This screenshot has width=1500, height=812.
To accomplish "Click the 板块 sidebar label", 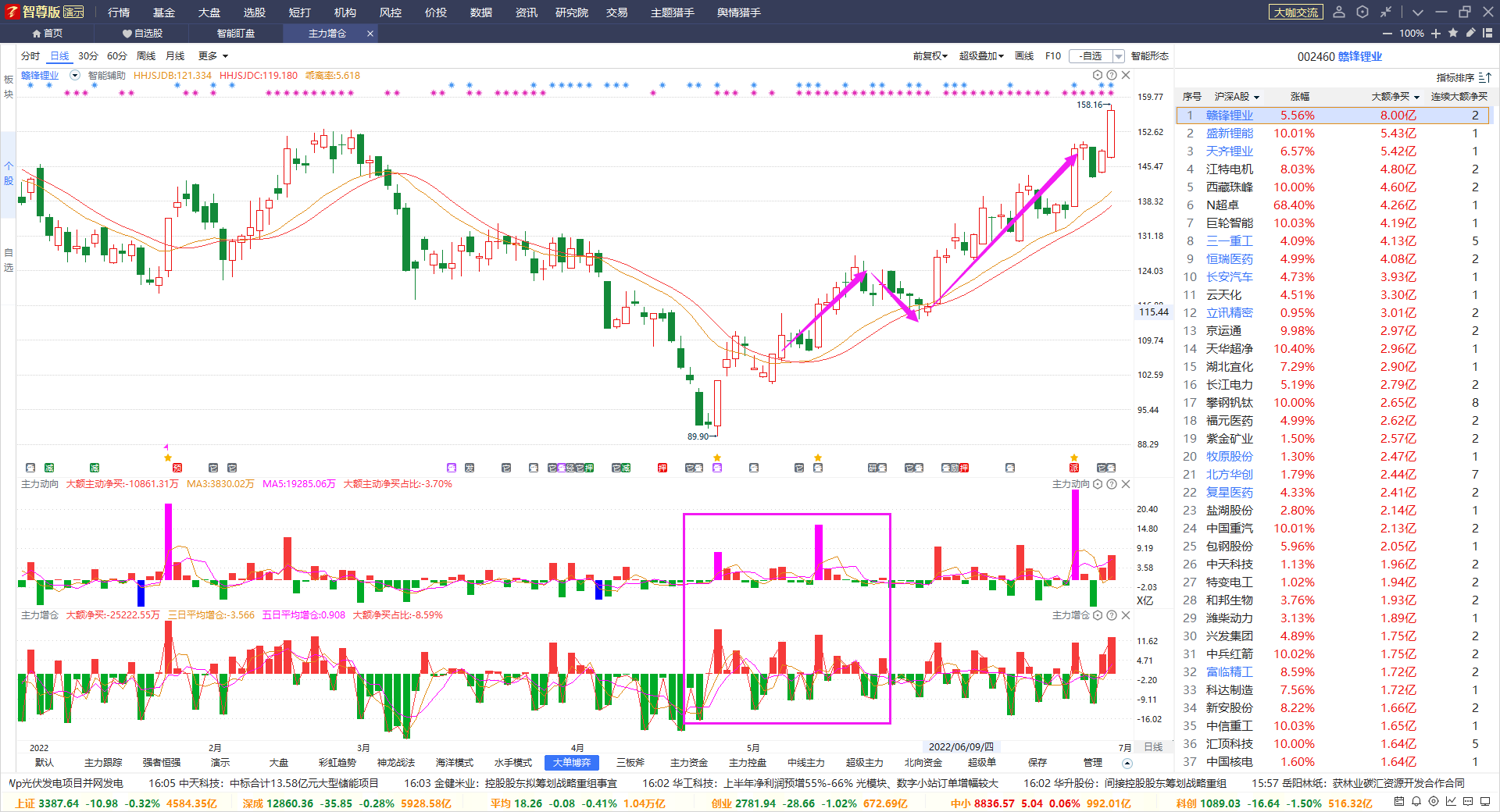I will pyautogui.click(x=9, y=87).
